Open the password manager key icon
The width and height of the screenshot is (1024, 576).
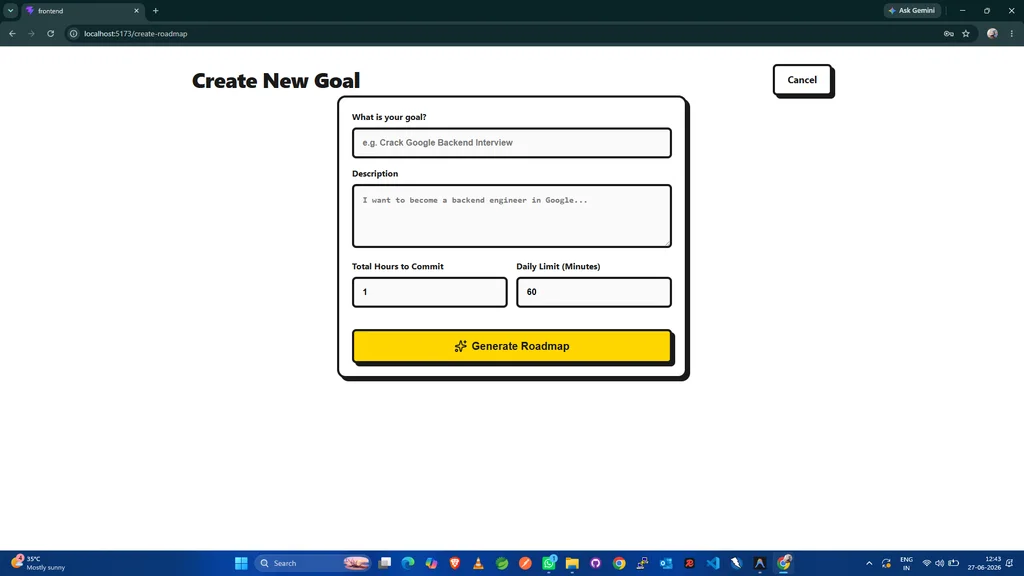click(948, 33)
